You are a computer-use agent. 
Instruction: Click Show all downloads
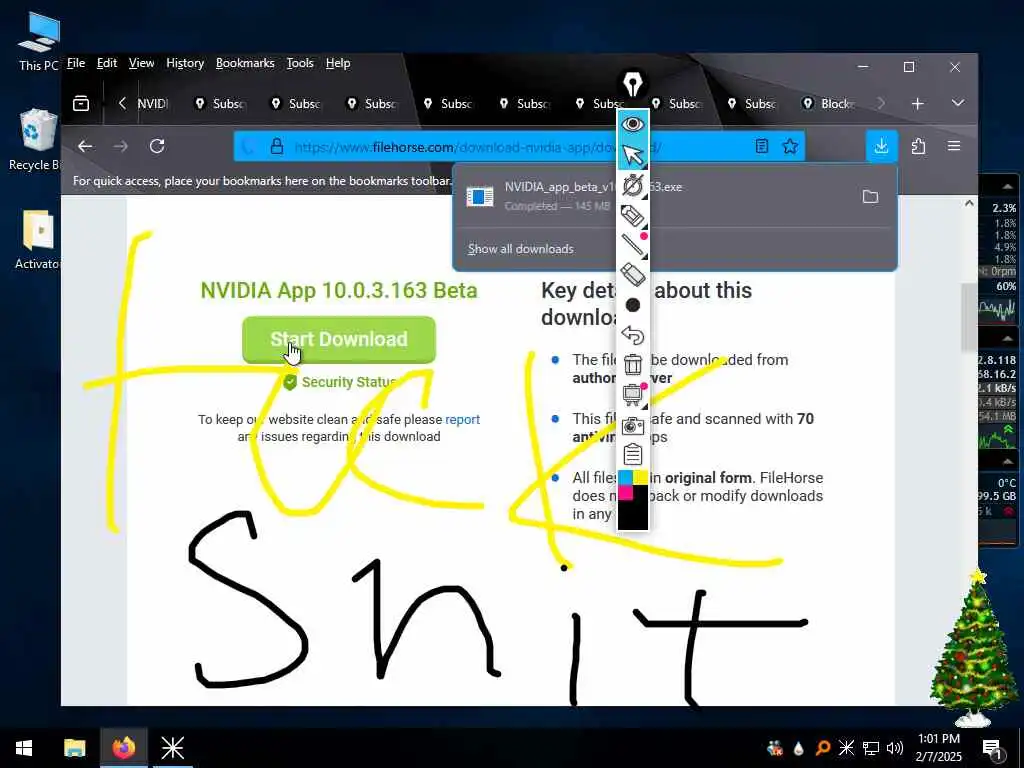coord(520,249)
